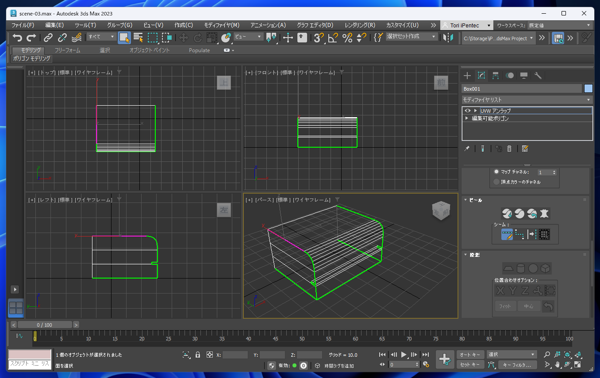Select the Vertex Color Channel radio button
The height and width of the screenshot is (378, 600).
click(496, 182)
